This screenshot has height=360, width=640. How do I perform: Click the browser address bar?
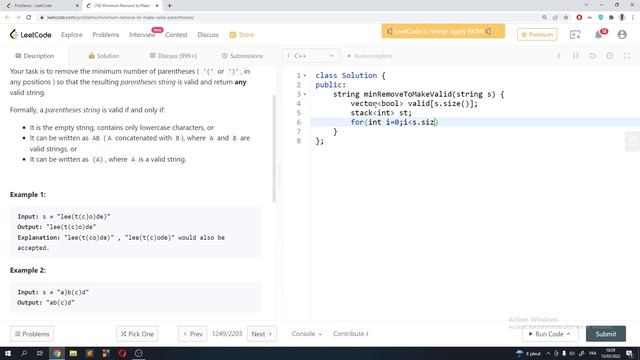point(286,17)
